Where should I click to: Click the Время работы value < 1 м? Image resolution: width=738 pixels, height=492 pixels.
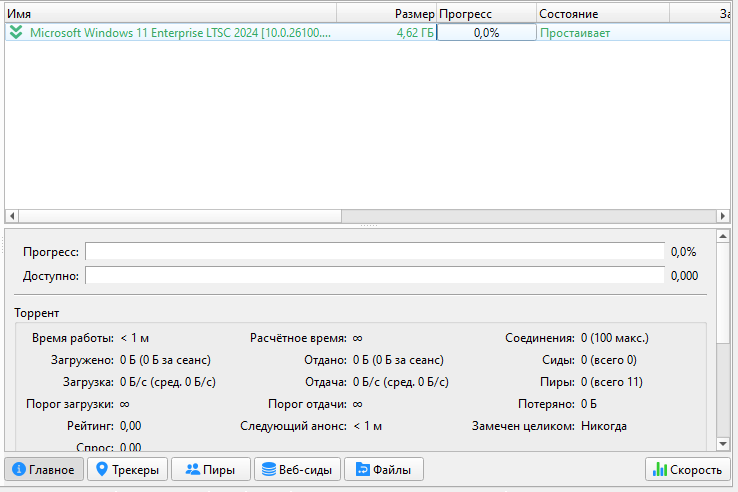click(x=135, y=338)
